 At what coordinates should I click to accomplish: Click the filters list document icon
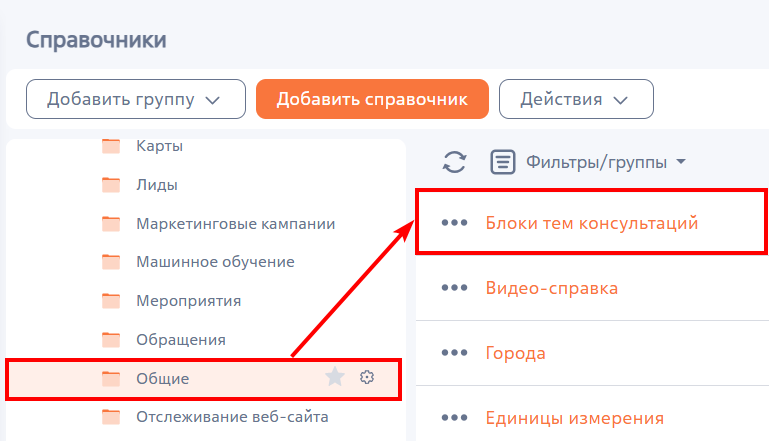[503, 162]
